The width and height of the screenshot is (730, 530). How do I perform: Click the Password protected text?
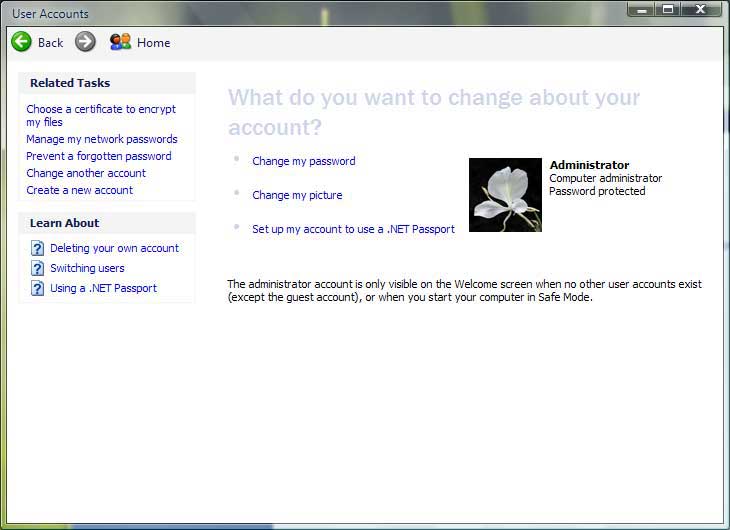pyautogui.click(x=597, y=191)
